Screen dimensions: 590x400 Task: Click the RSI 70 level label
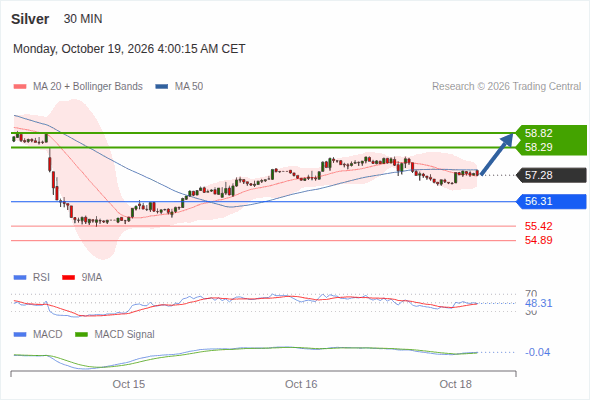(x=531, y=293)
